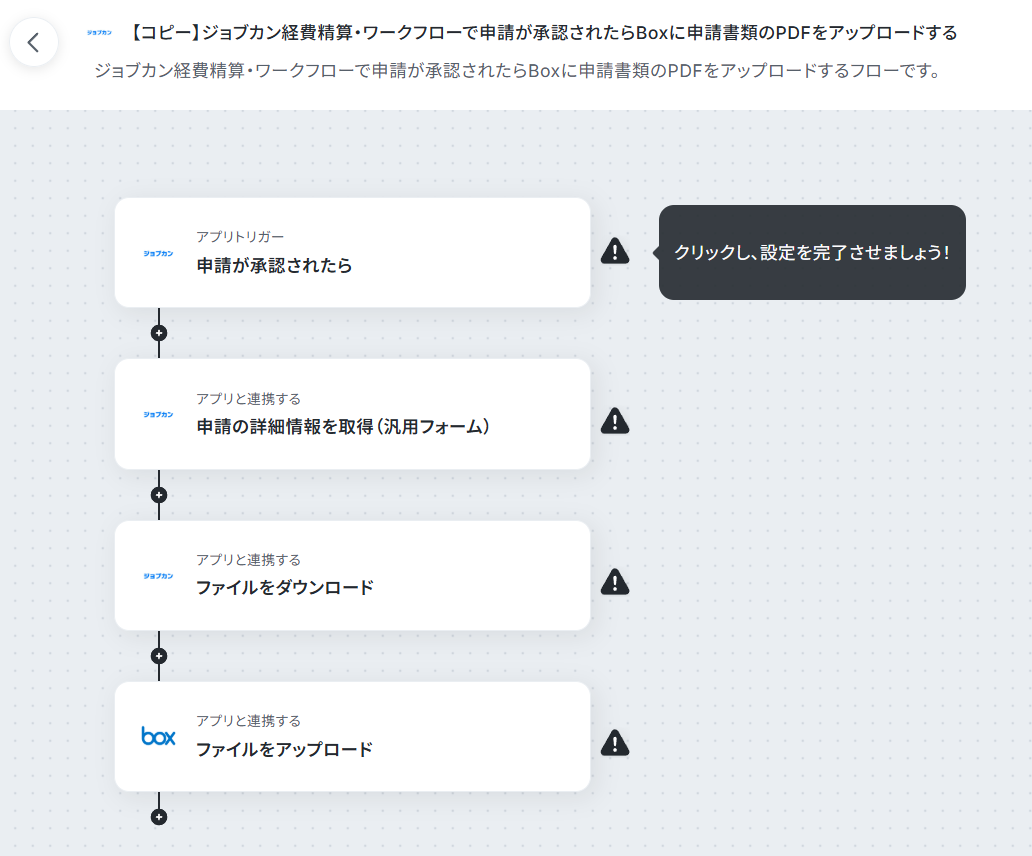Image resolution: width=1032 pixels, height=856 pixels.
Task: Go back using the left chevron button
Action: (34, 43)
